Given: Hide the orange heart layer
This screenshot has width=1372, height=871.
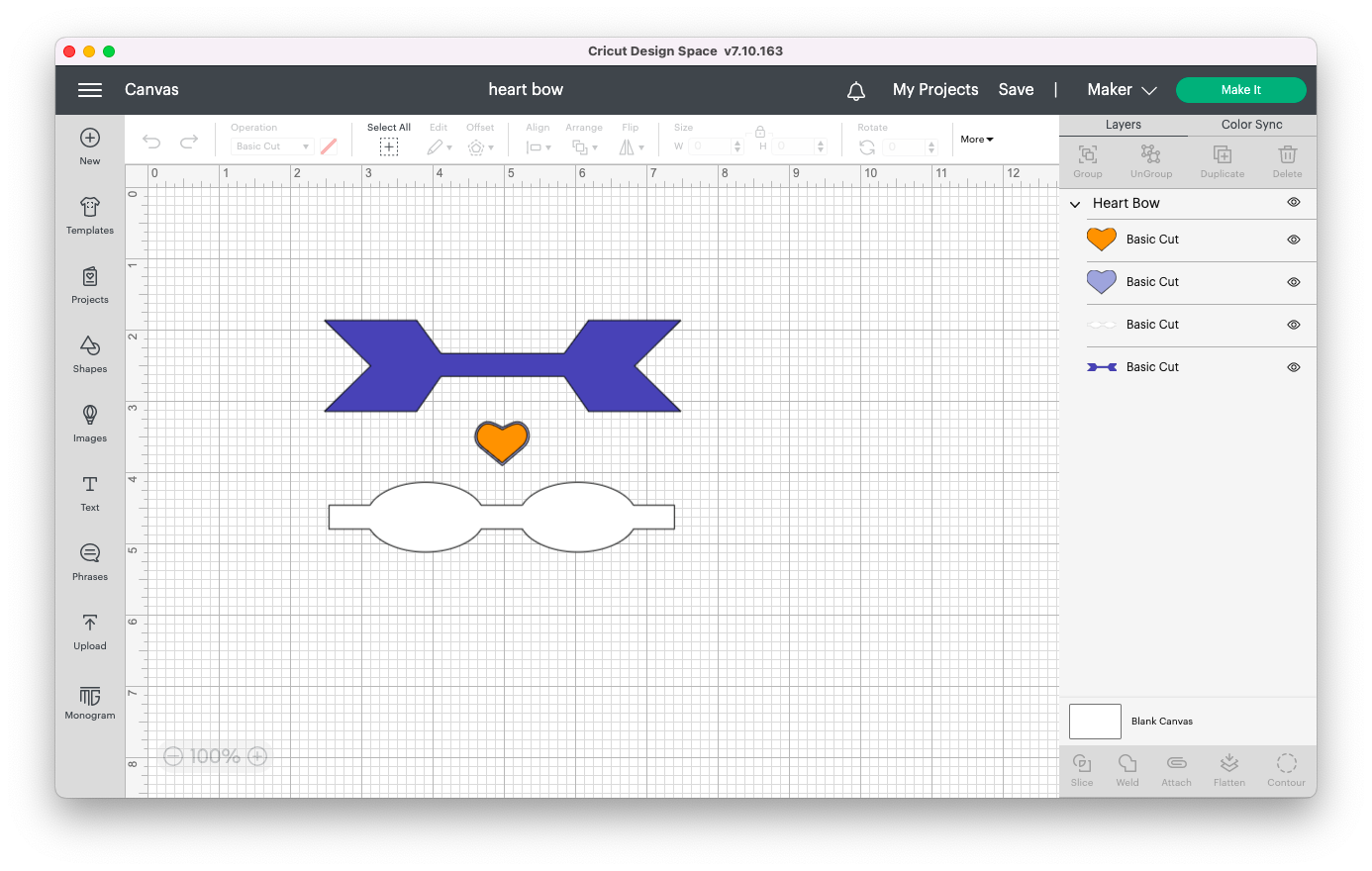Looking at the screenshot, I should coord(1293,240).
